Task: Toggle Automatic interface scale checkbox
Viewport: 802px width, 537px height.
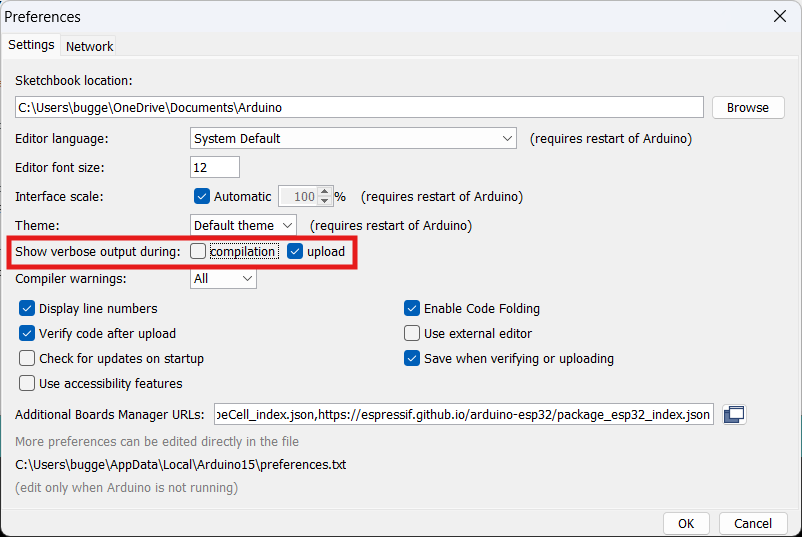Action: [202, 196]
